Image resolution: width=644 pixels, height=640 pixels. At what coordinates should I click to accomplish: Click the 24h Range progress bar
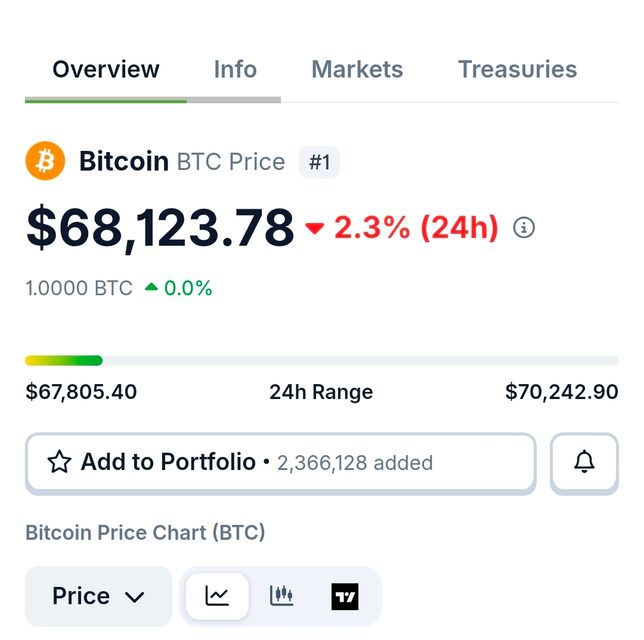click(321, 360)
